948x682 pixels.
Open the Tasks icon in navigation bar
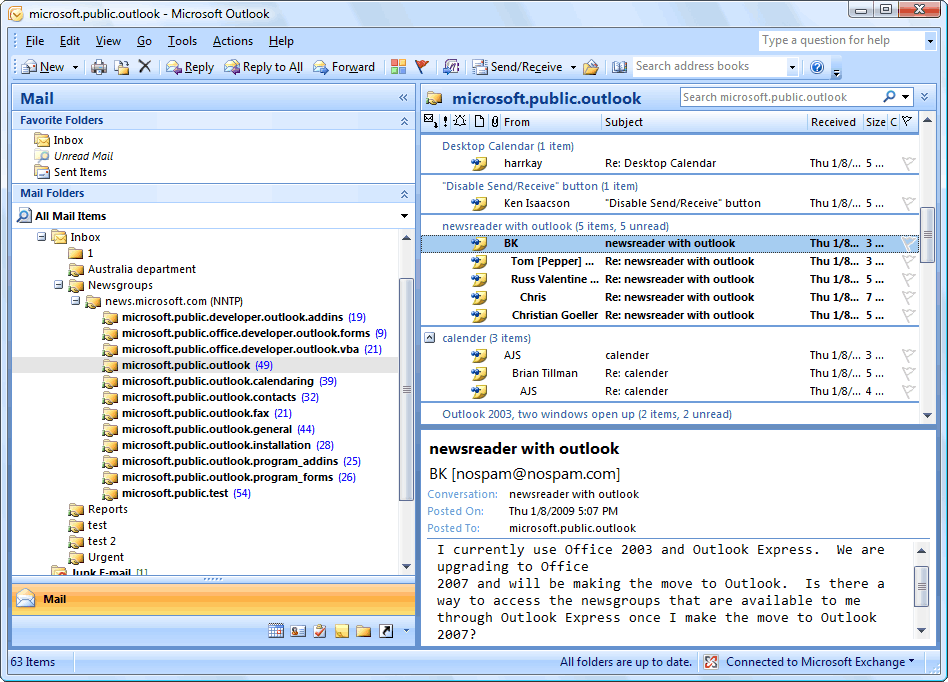pyautogui.click(x=320, y=631)
